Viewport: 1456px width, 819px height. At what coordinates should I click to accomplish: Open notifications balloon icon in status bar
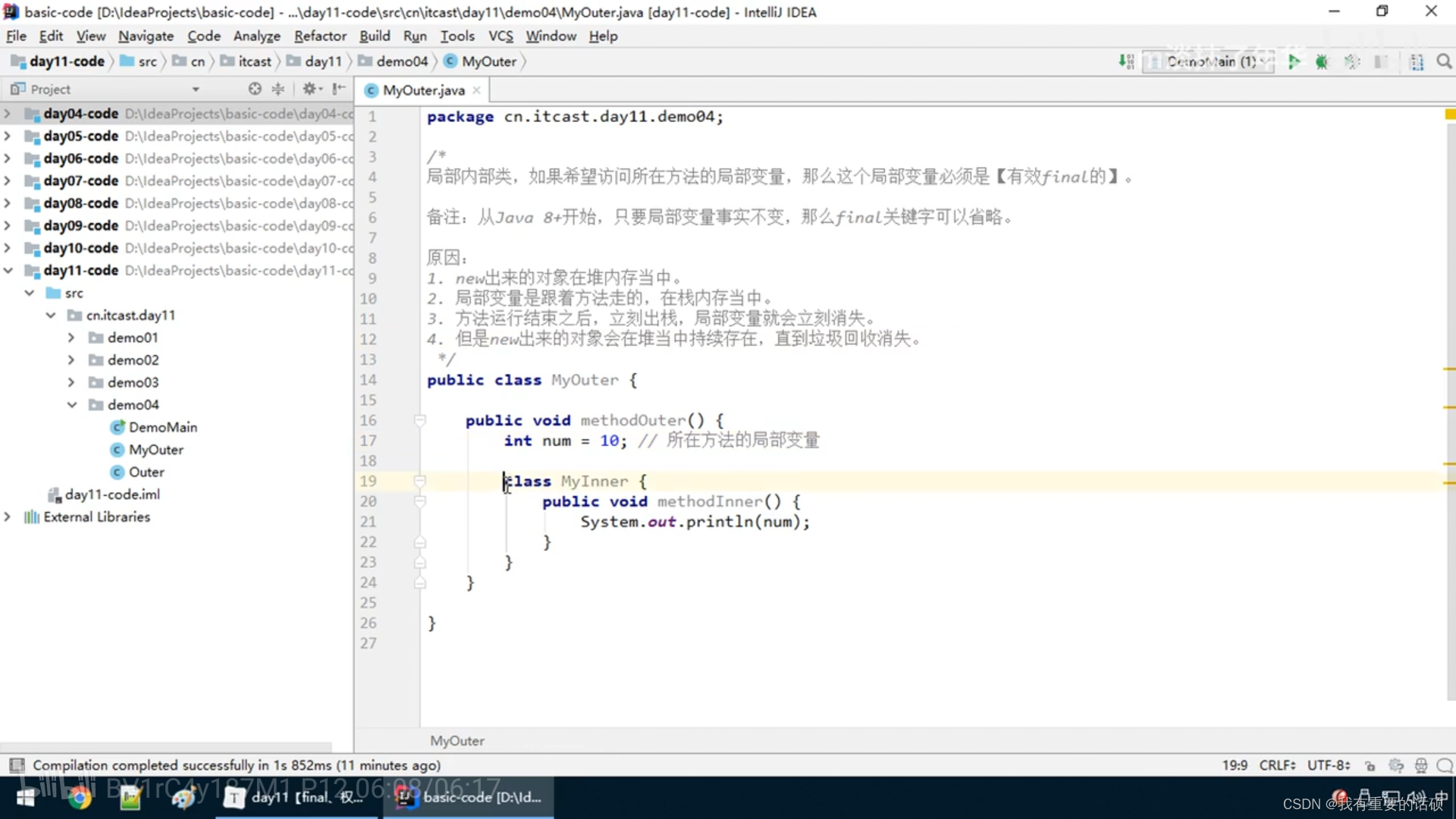click(x=1445, y=765)
